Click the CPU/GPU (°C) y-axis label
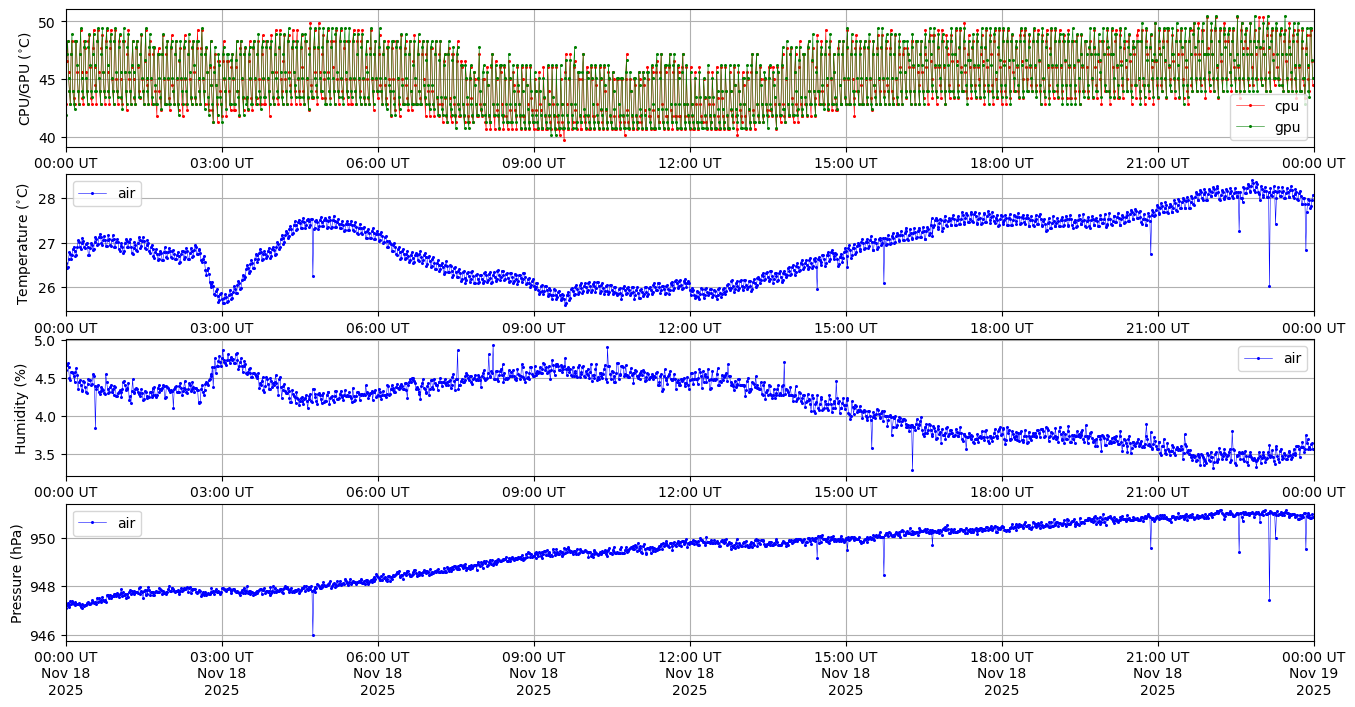 click(x=25, y=79)
